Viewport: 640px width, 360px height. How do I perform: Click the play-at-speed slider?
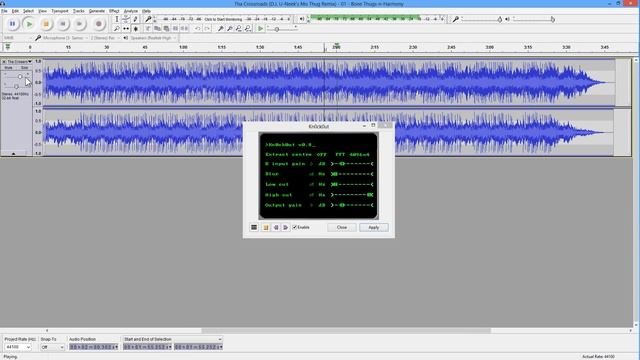[x=282, y=29]
